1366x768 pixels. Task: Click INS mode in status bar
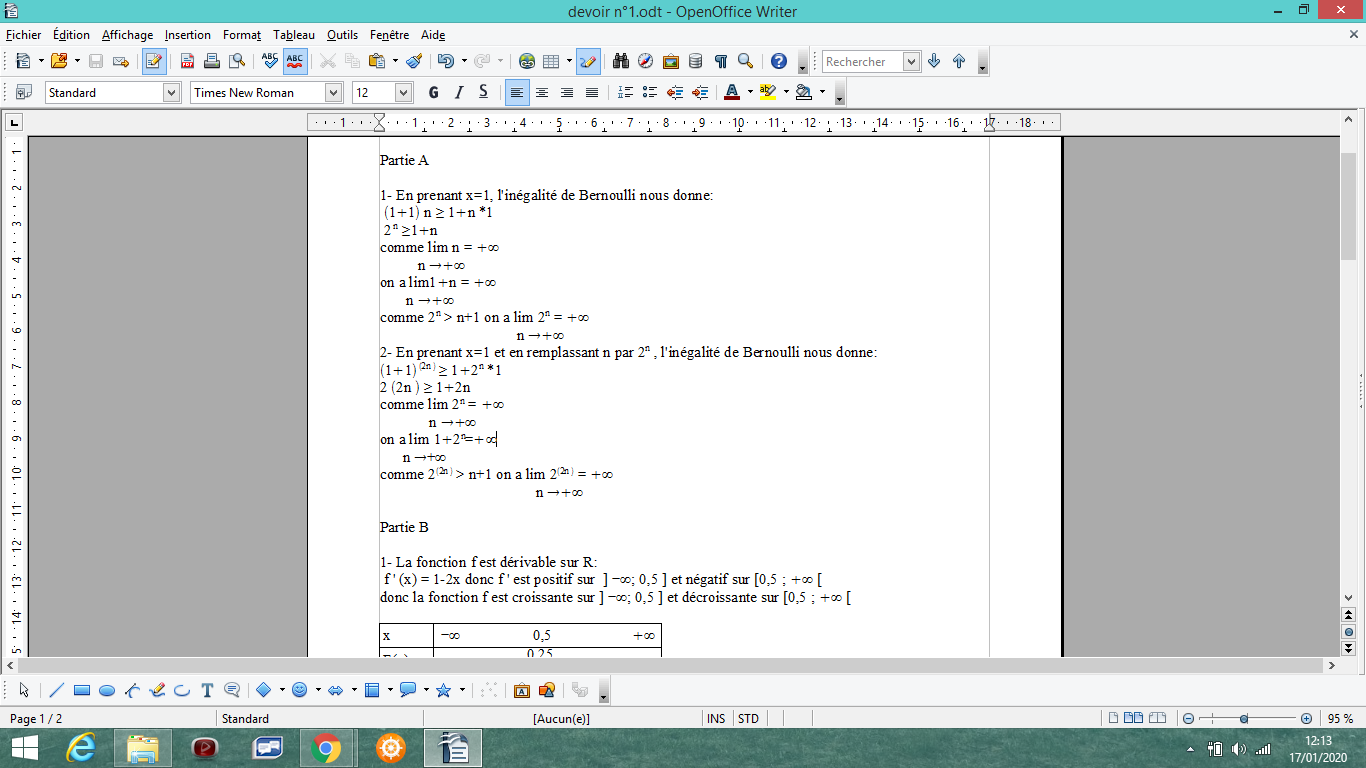(x=716, y=718)
